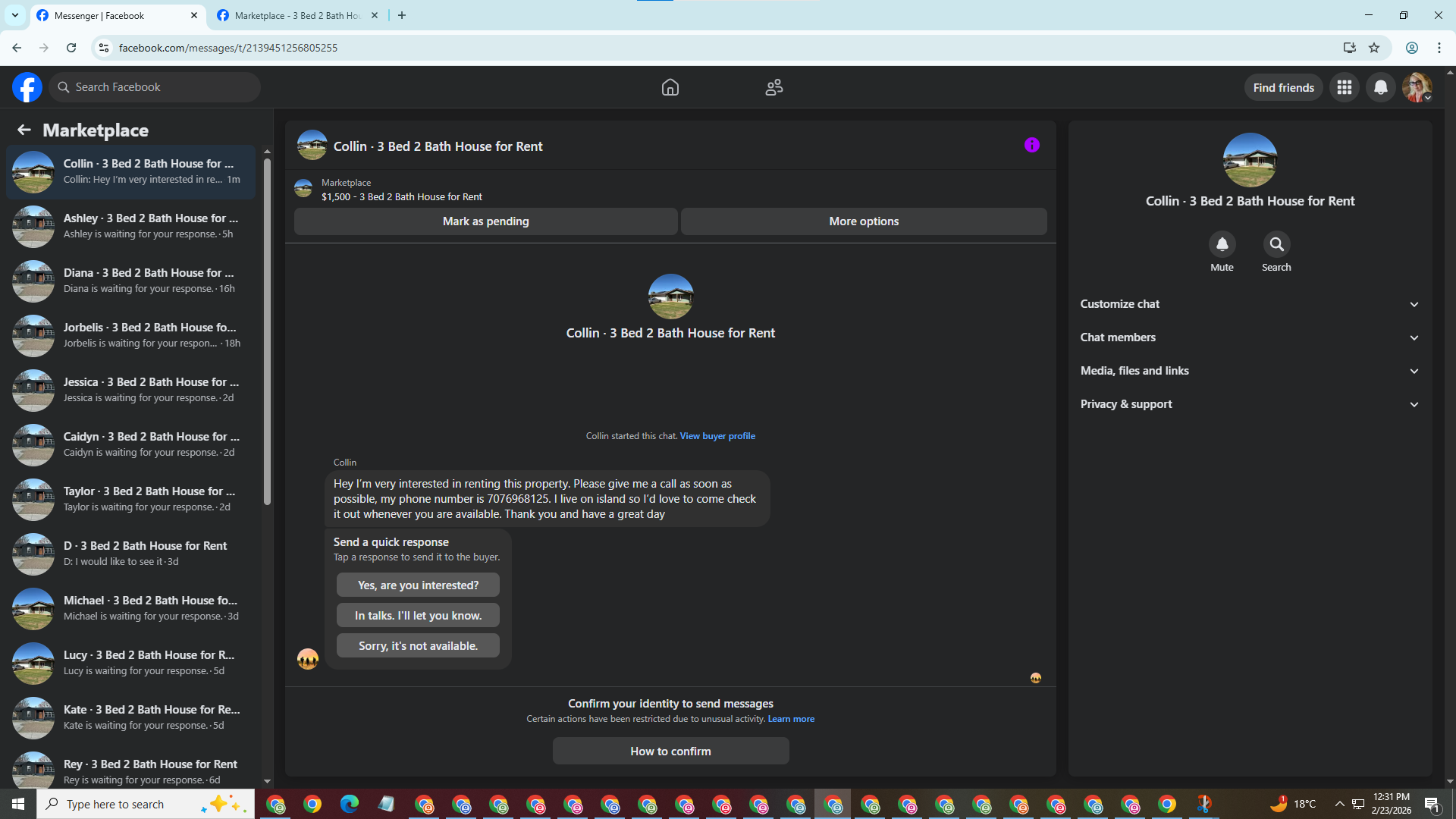The image size is (1456, 819).
Task: Bookmark this page with star icon
Action: [x=1374, y=48]
